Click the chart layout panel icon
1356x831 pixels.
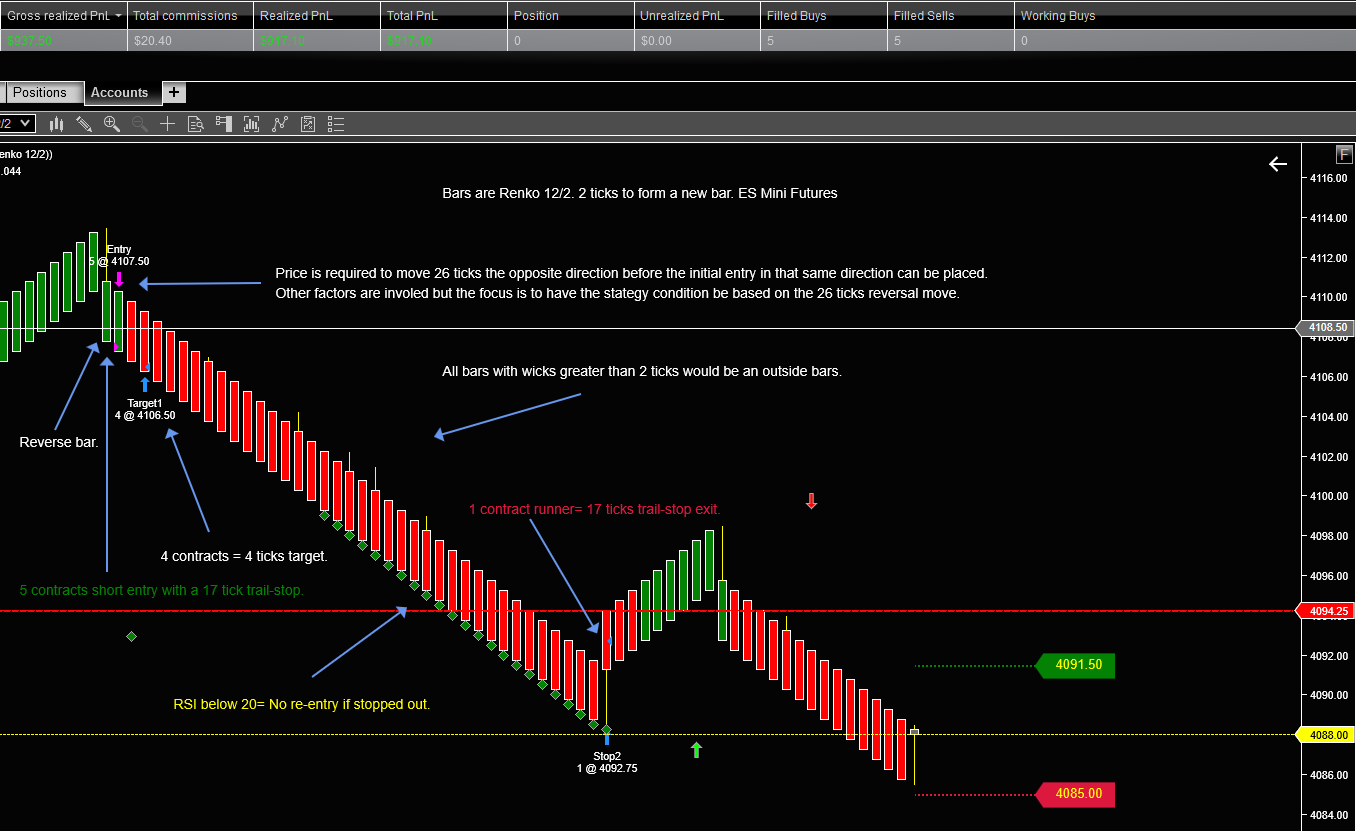click(224, 124)
